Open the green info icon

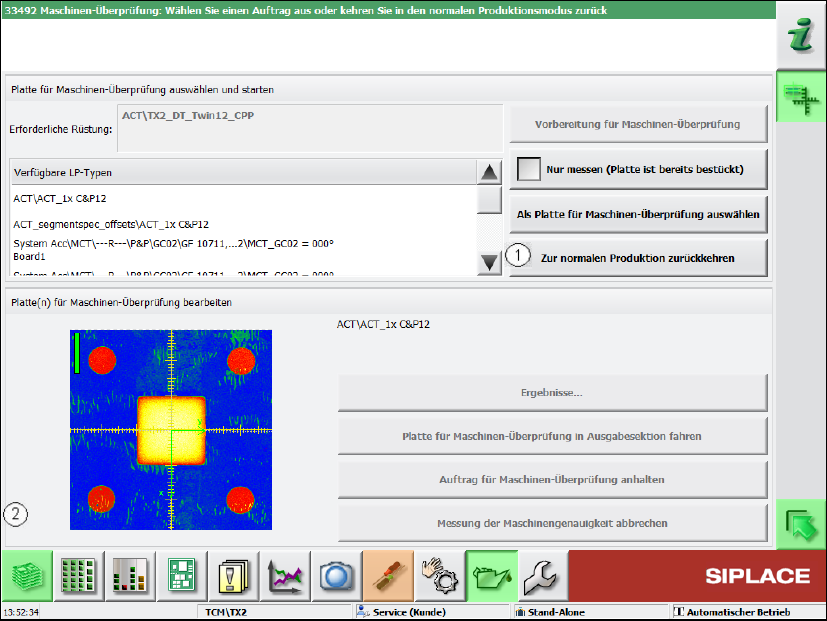tap(801, 35)
